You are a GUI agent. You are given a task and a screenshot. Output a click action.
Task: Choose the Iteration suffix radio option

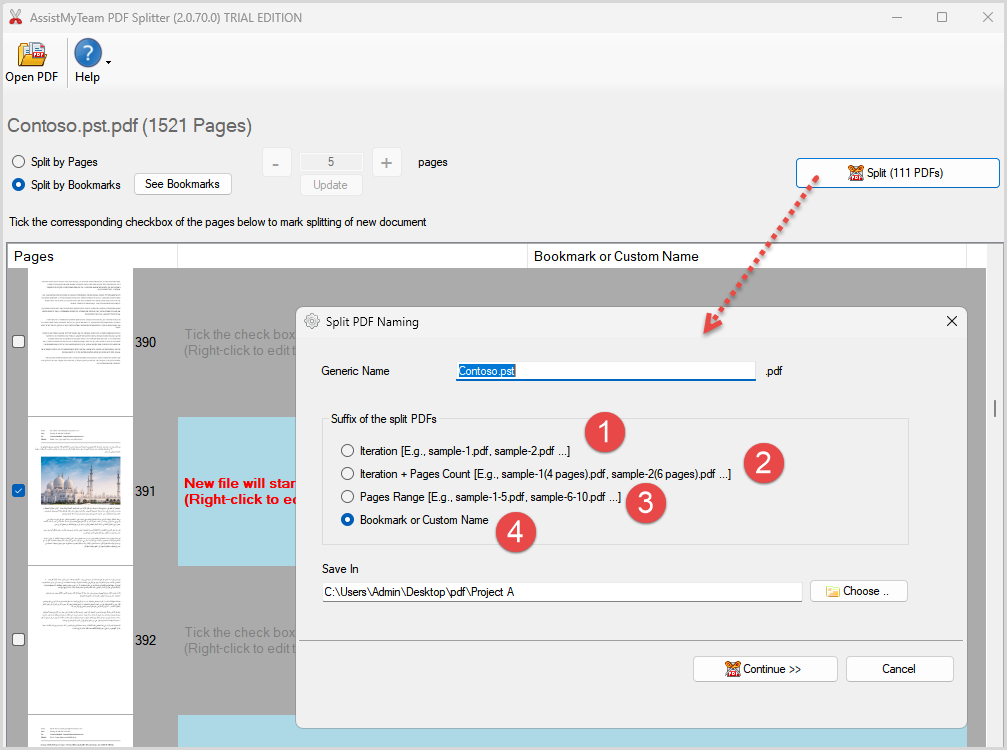point(347,451)
